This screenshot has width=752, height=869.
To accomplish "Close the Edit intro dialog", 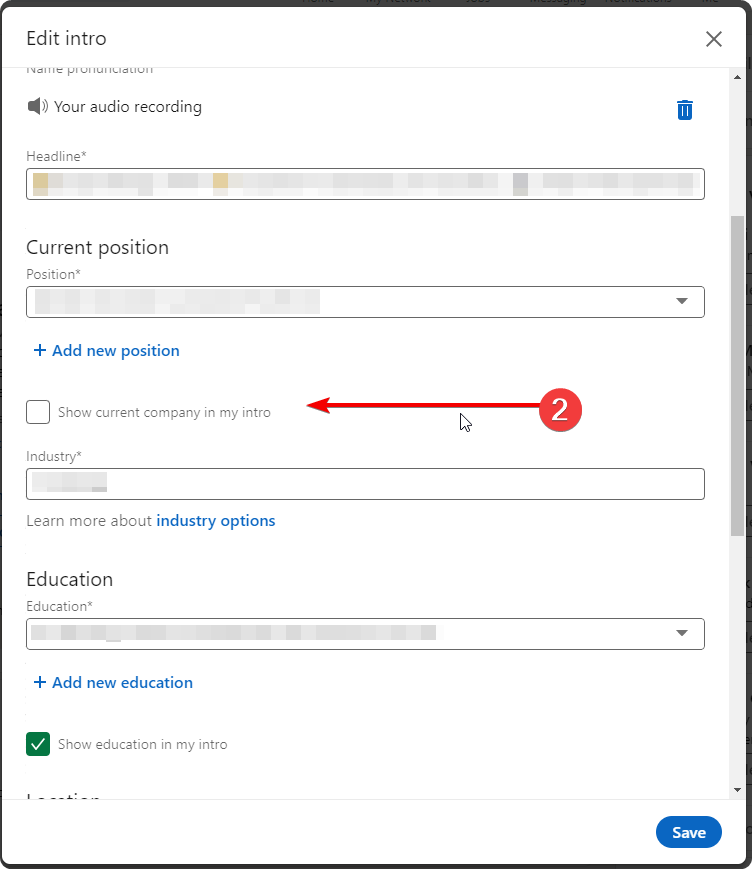I will point(713,39).
